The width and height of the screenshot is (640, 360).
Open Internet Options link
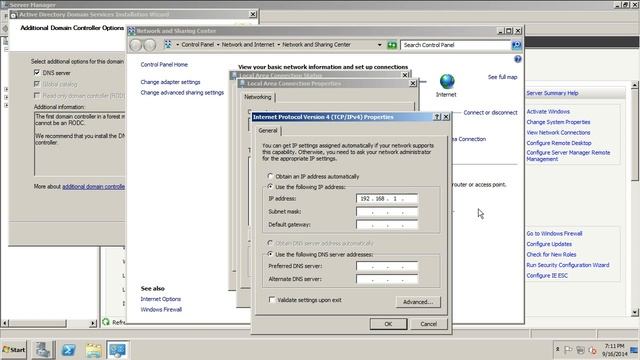pyautogui.click(x=160, y=299)
